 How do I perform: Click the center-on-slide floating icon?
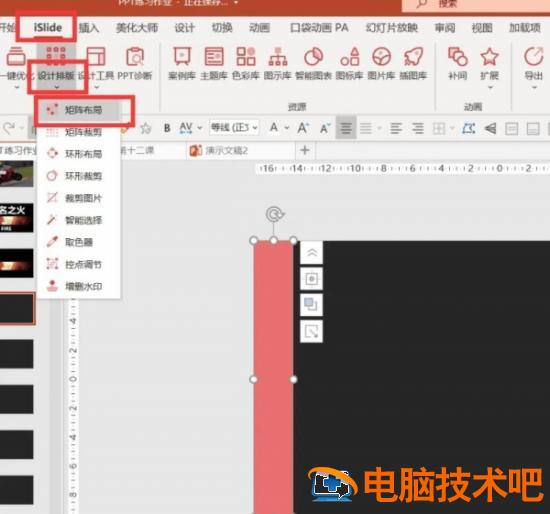pyautogui.click(x=311, y=279)
